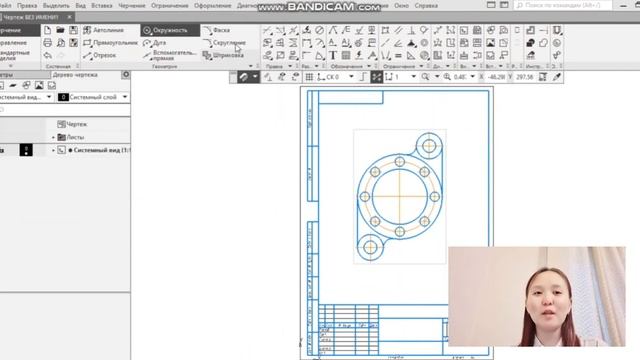Click the Y coordinate field
The image size is (640, 360).
click(524, 77)
